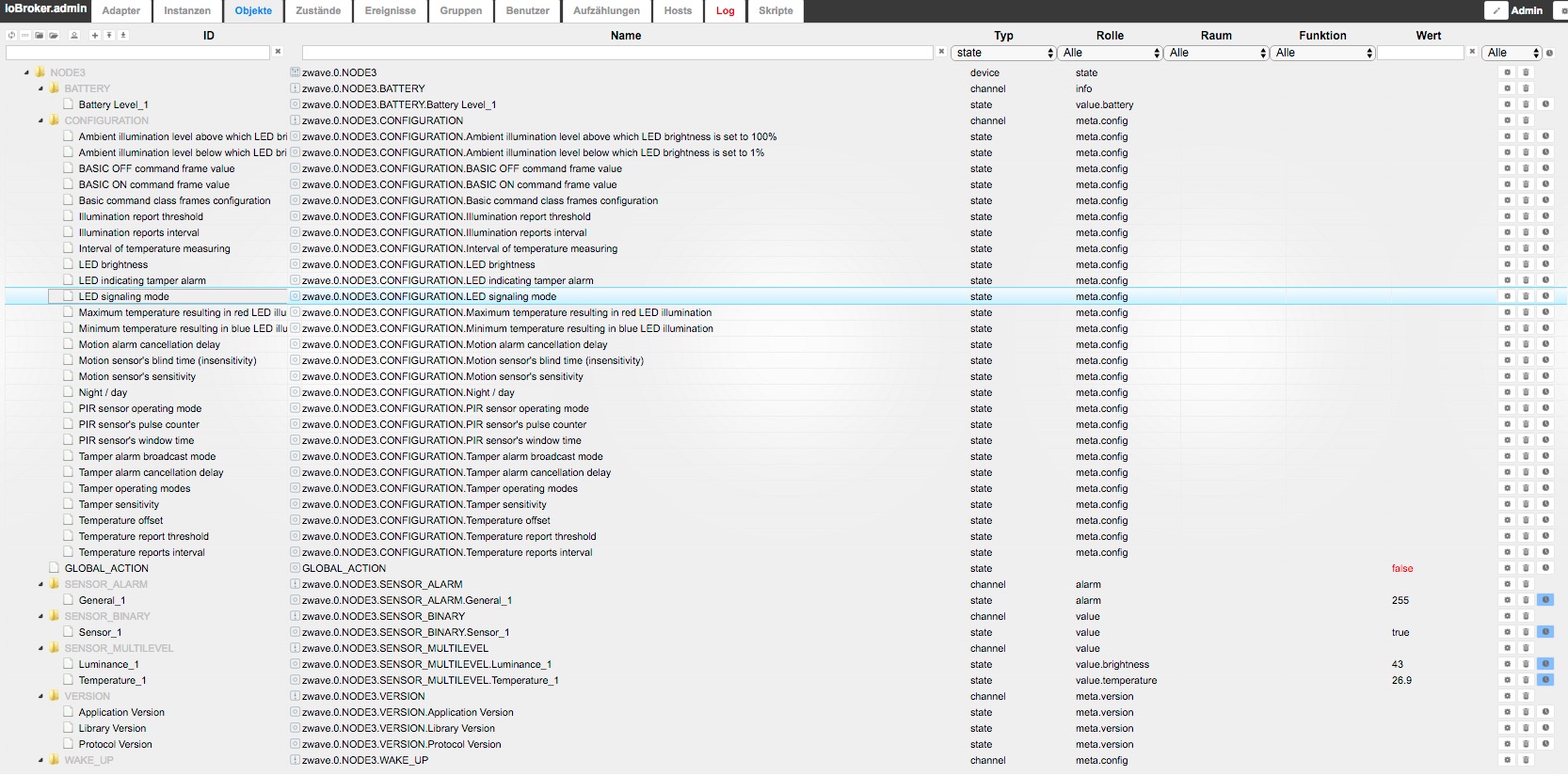This screenshot has height=776, width=1568.
Task: Click highlighted history icon for General_1 row
Action: 1545,600
